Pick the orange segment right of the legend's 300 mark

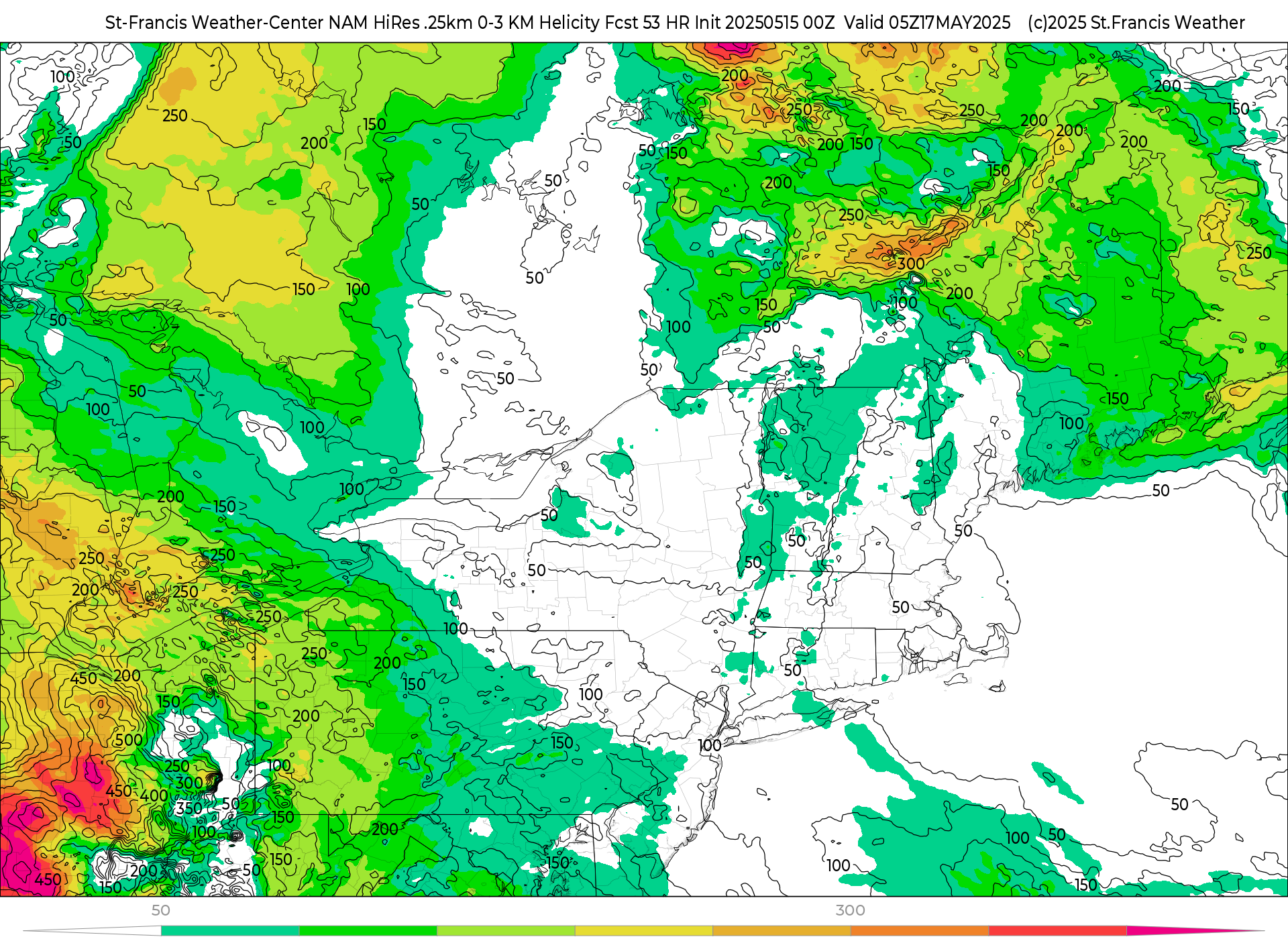(x=920, y=931)
